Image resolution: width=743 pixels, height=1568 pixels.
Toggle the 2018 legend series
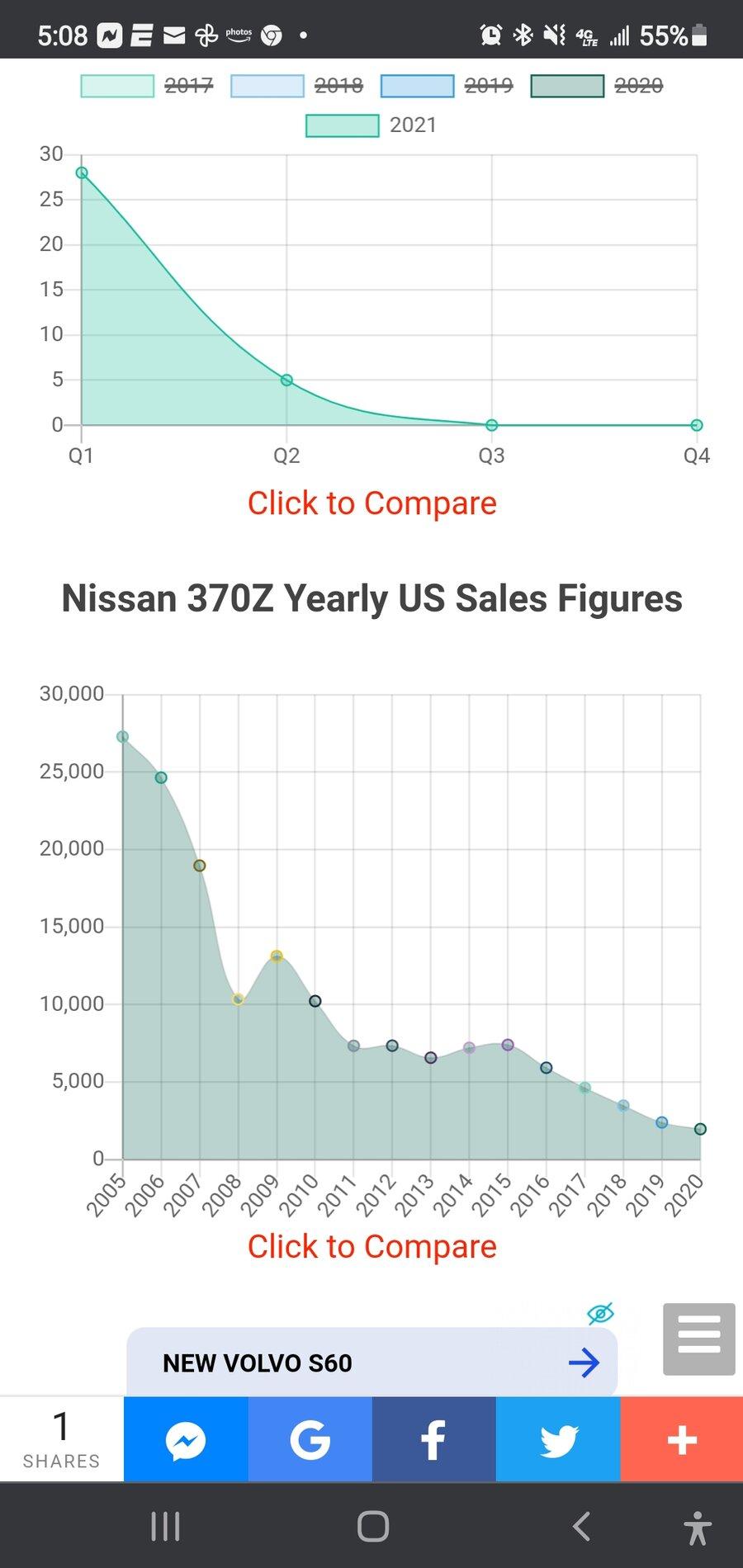coord(297,86)
